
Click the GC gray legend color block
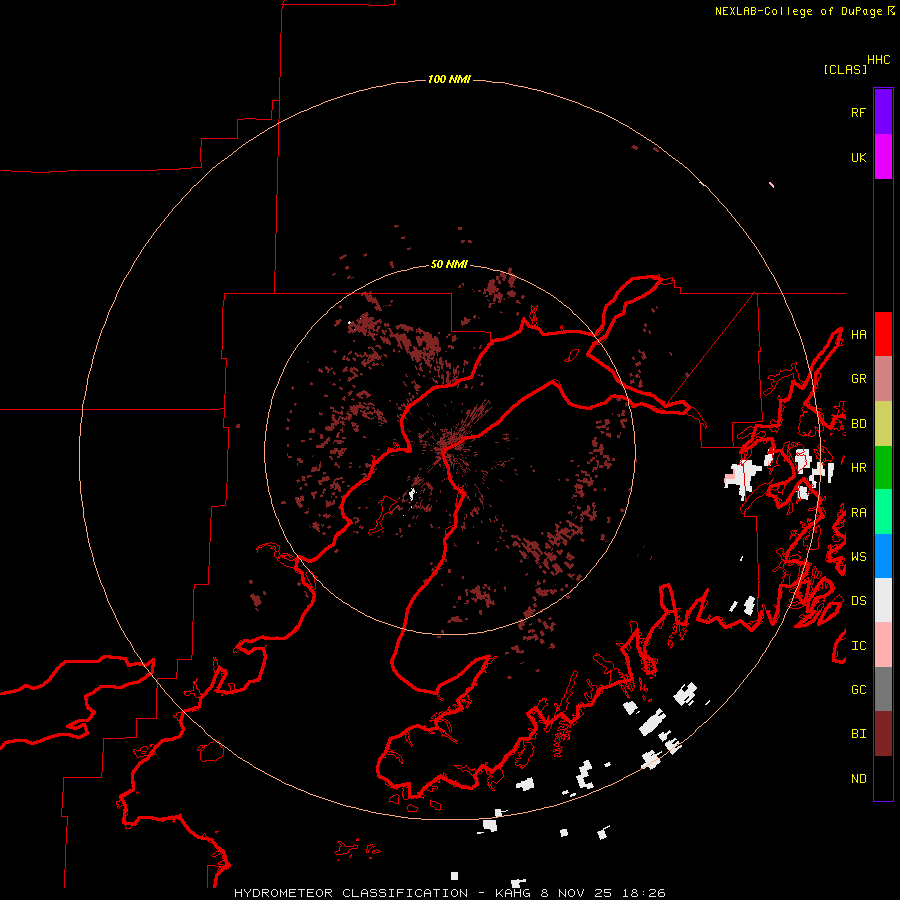click(x=883, y=689)
